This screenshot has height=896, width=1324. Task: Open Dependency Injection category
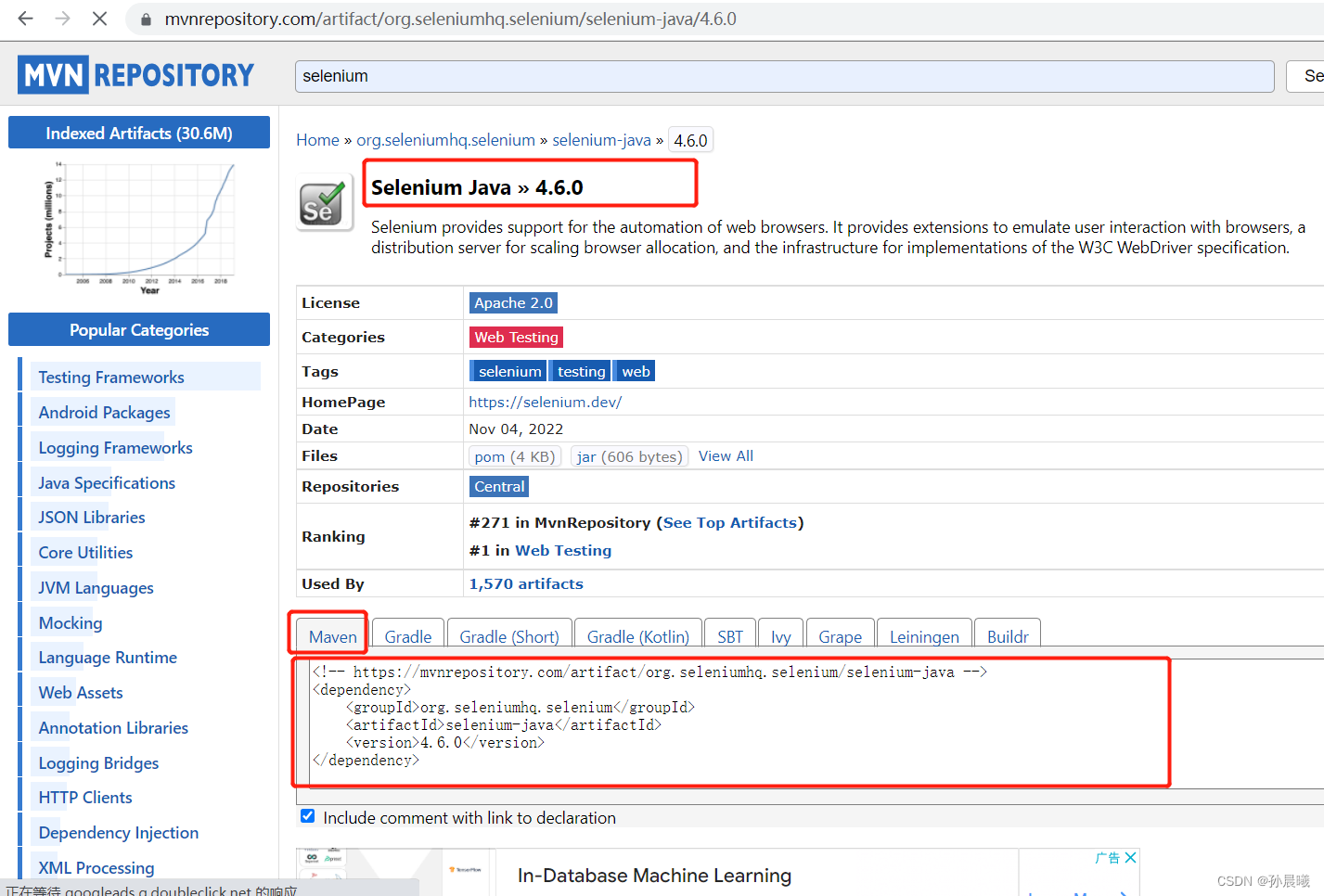click(119, 832)
